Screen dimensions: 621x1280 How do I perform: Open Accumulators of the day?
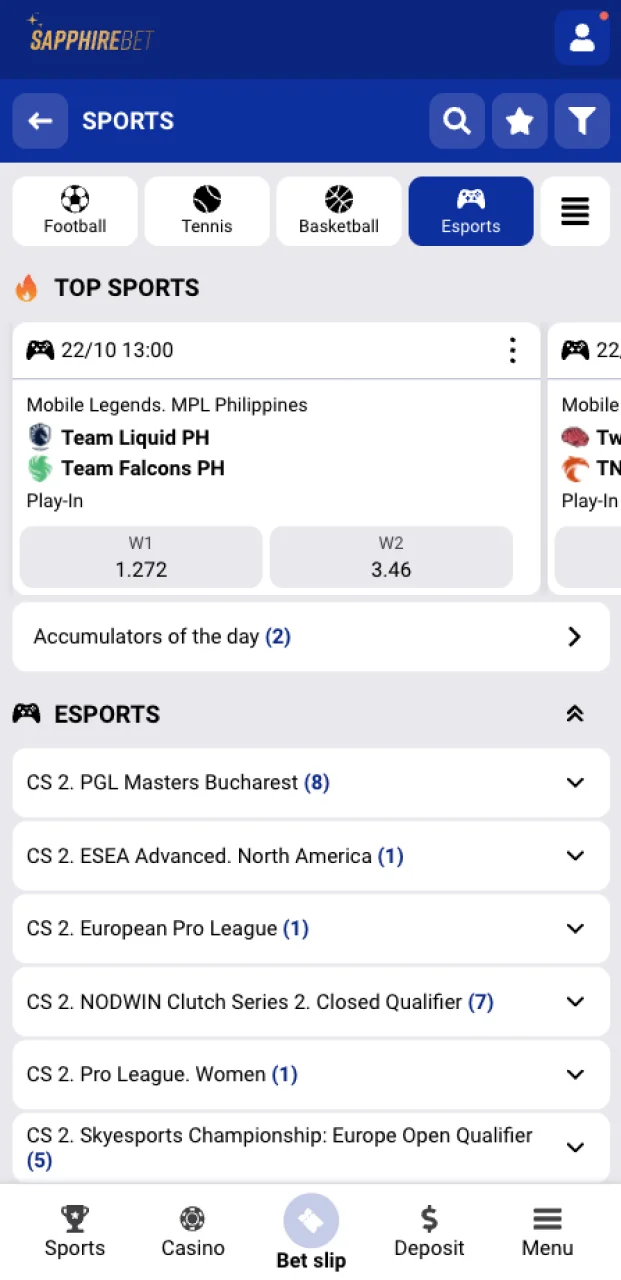point(310,636)
